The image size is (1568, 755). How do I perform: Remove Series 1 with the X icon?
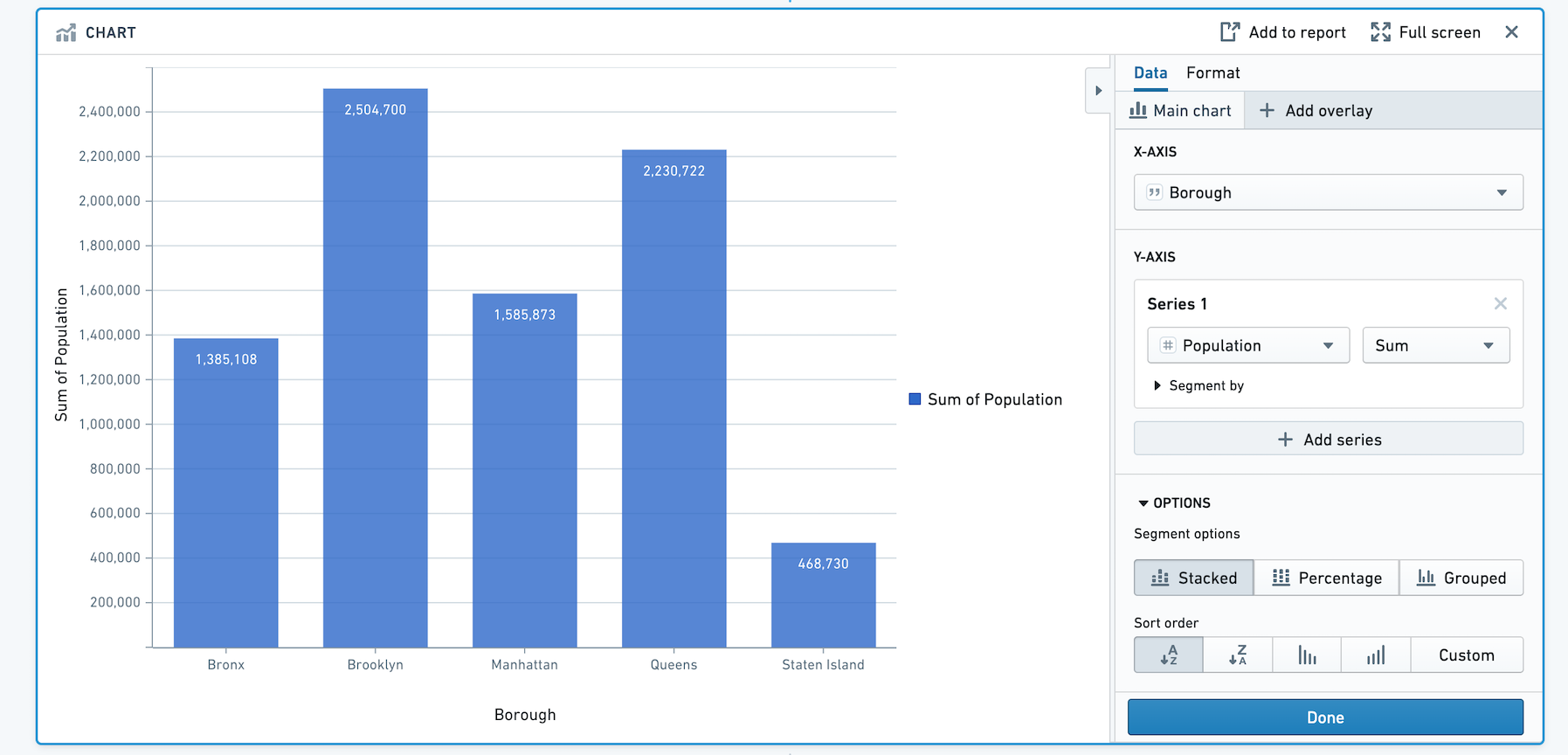pos(1500,303)
